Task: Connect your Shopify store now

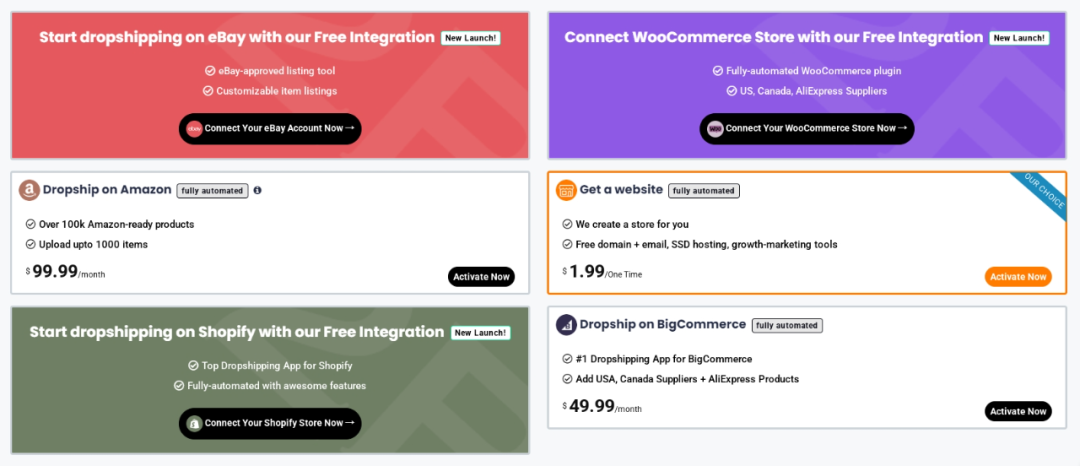Action: point(270,423)
